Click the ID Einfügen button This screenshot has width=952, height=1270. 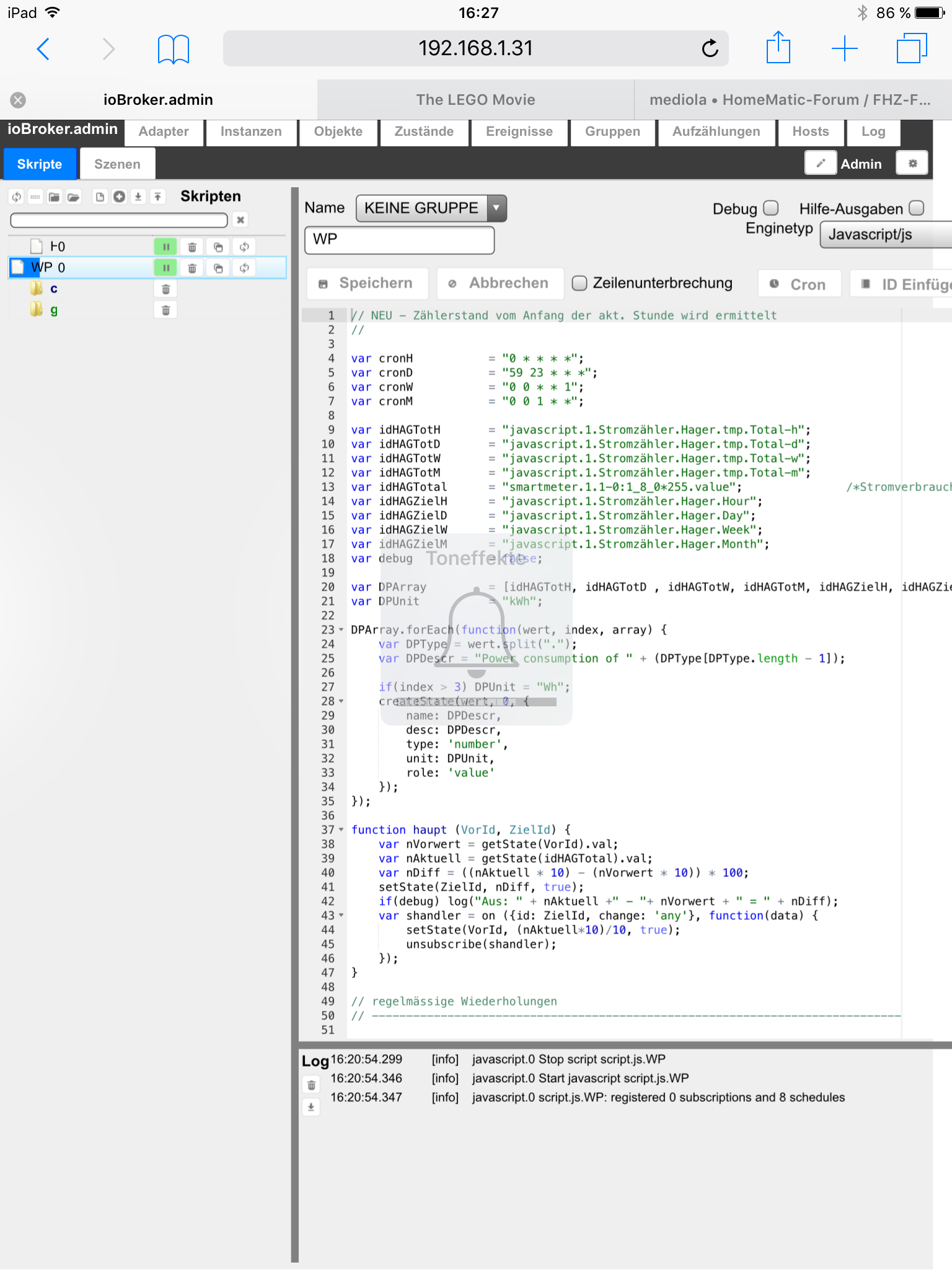coord(901,285)
